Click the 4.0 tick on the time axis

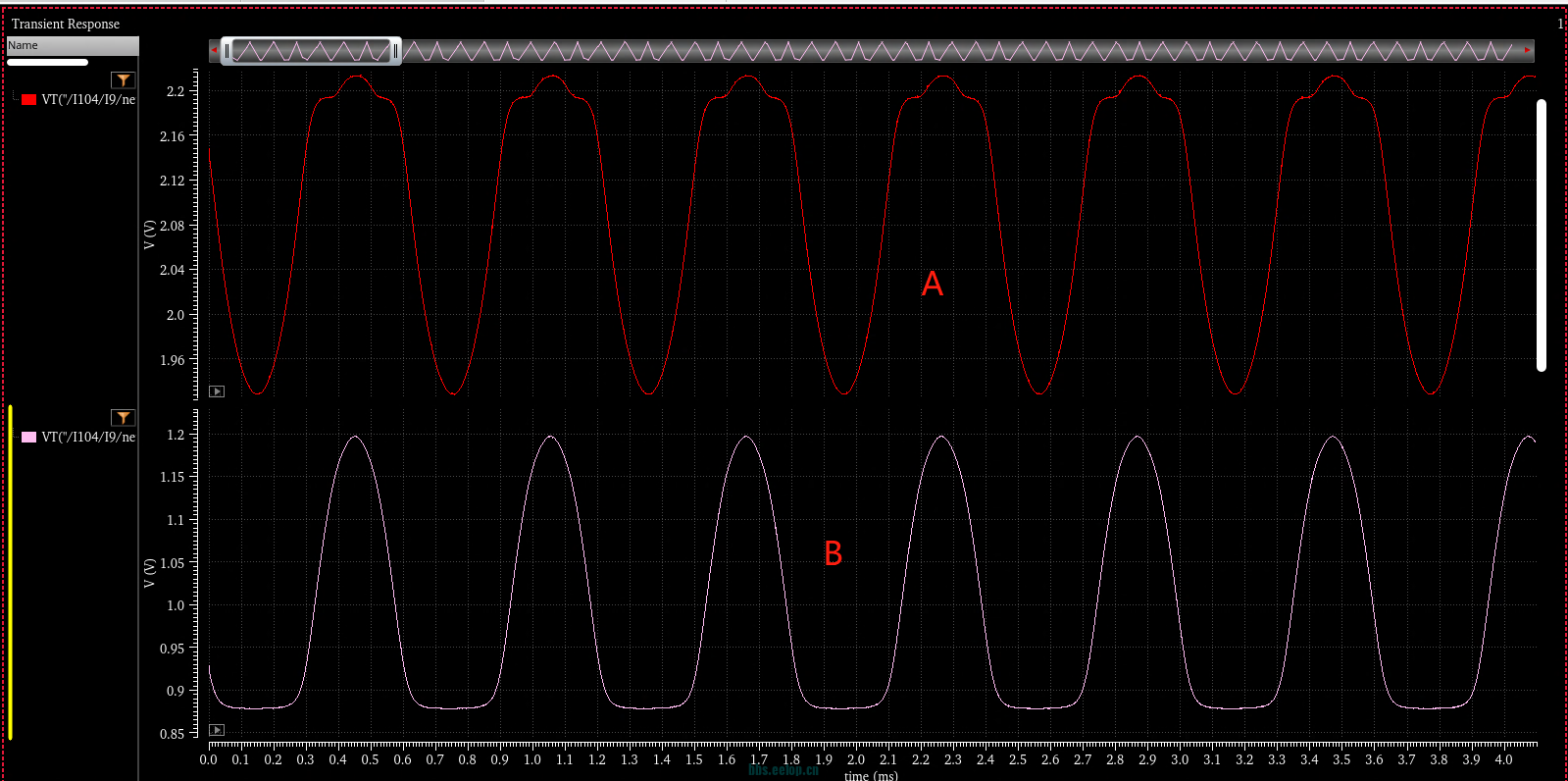(x=1503, y=759)
